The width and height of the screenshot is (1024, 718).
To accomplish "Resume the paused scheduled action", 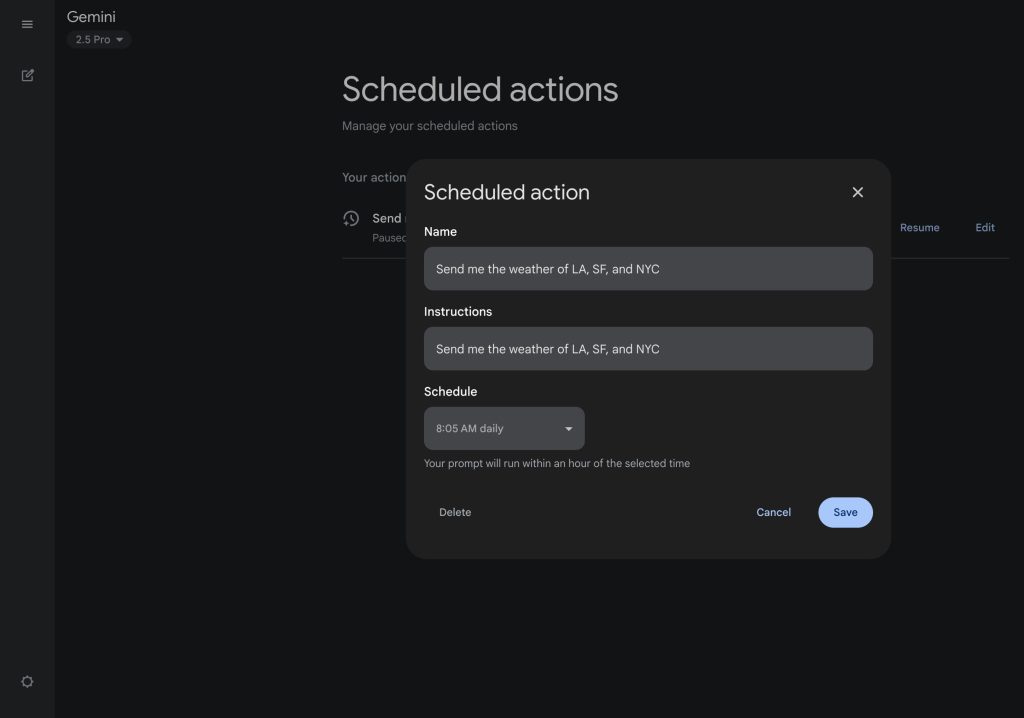I will click(919, 227).
